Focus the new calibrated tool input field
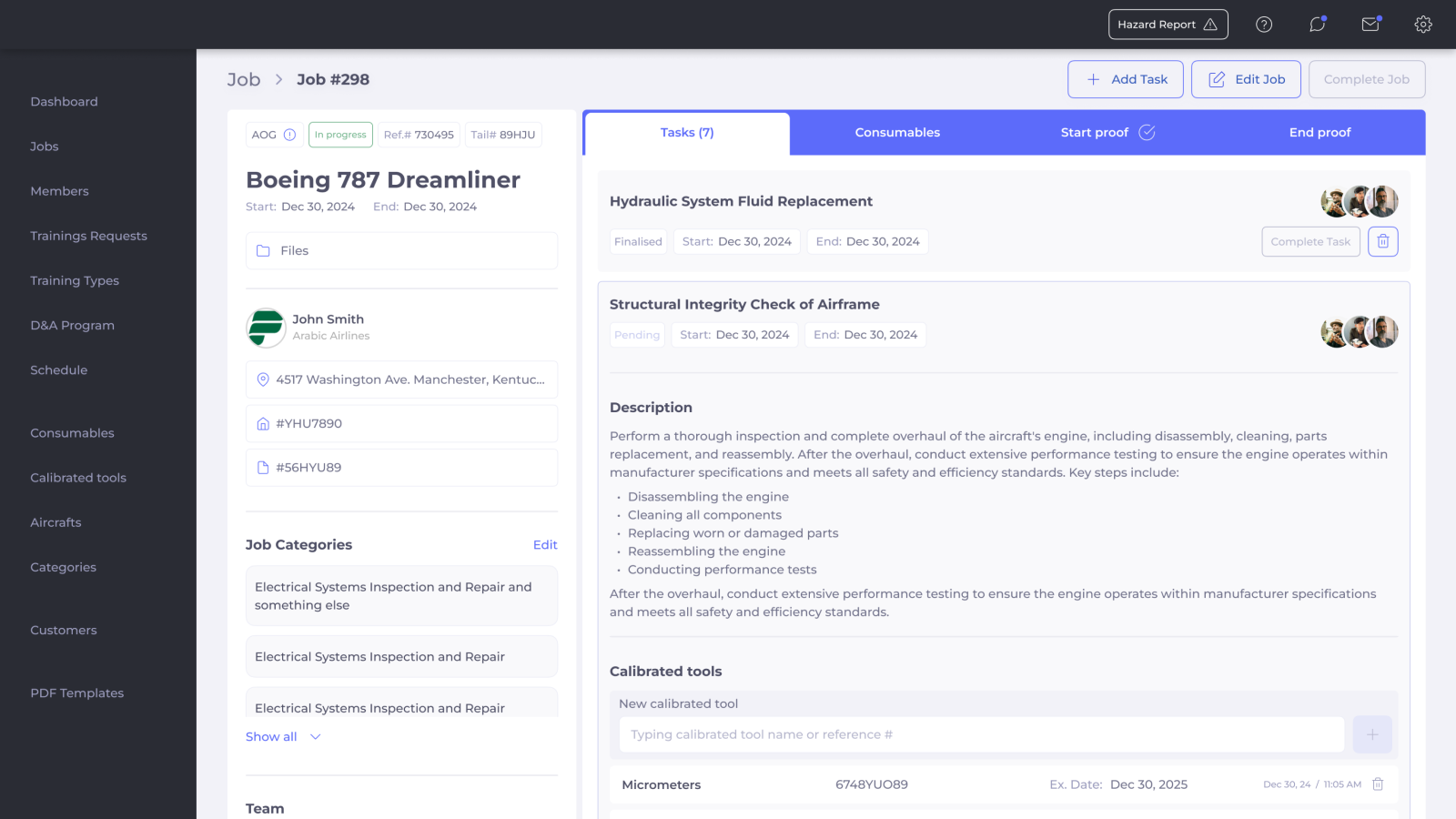This screenshot has height=819, width=1456. (x=981, y=734)
